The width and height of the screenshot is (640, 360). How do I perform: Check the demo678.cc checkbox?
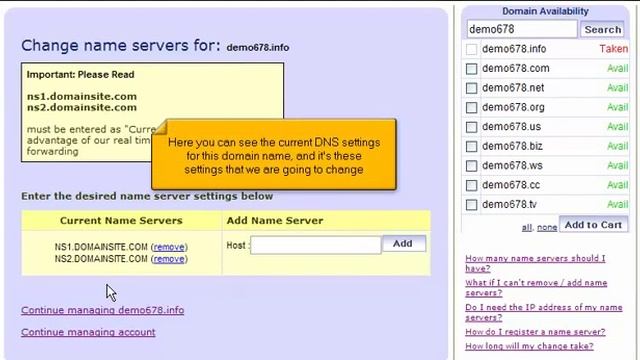tap(471, 185)
